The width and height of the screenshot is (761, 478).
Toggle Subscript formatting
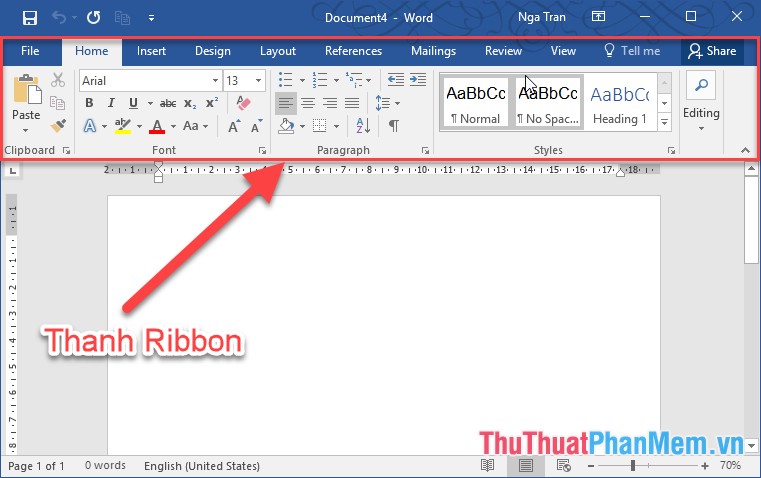click(190, 103)
